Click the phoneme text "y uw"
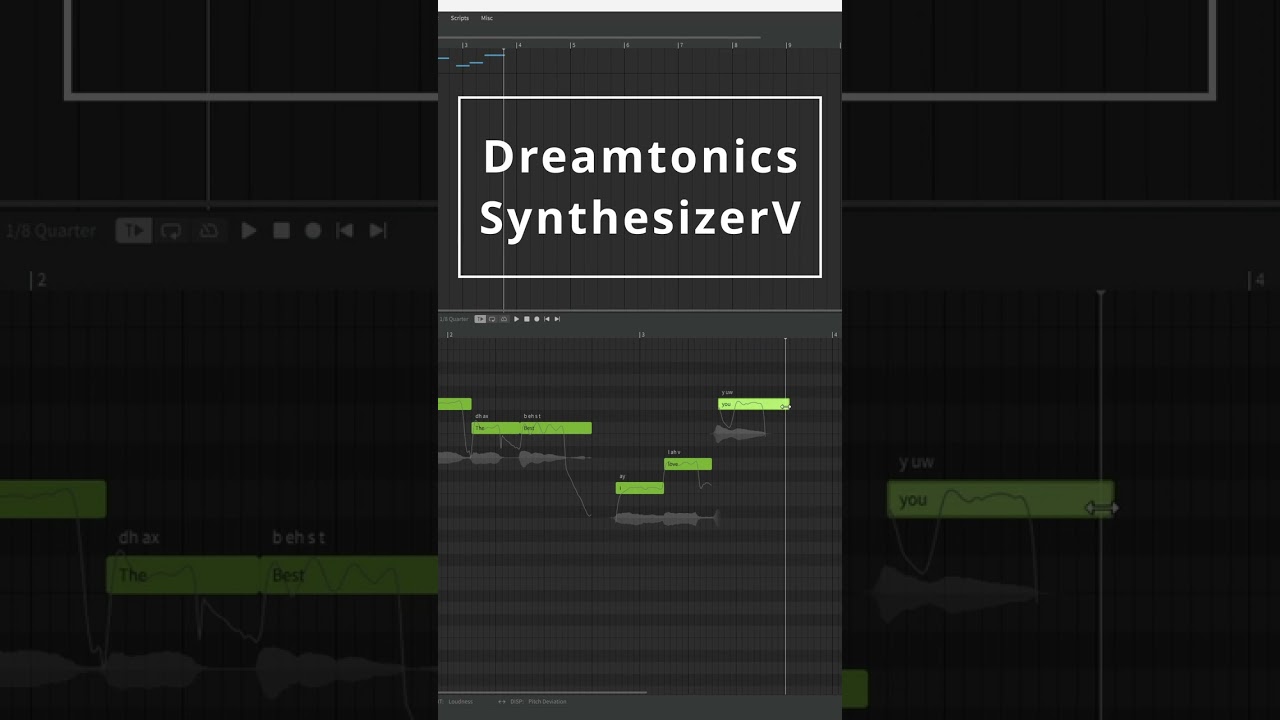The width and height of the screenshot is (1280, 720). pos(727,392)
